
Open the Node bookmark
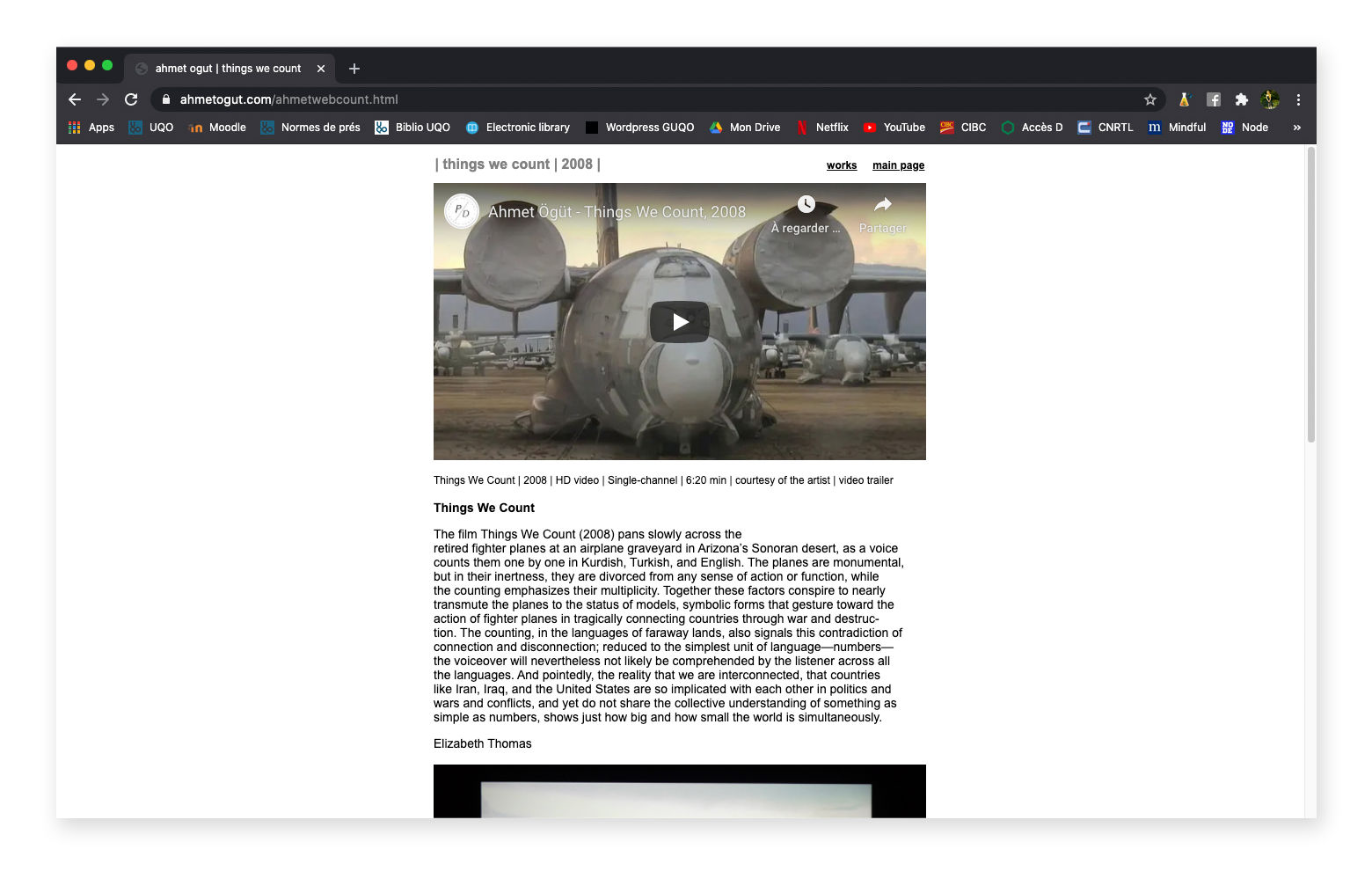[x=1244, y=128]
